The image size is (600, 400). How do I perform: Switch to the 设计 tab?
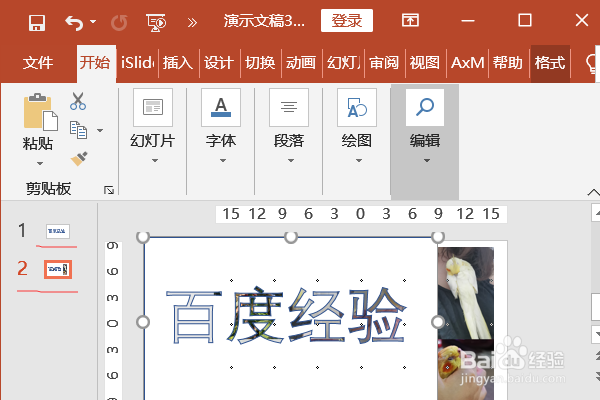(x=219, y=62)
